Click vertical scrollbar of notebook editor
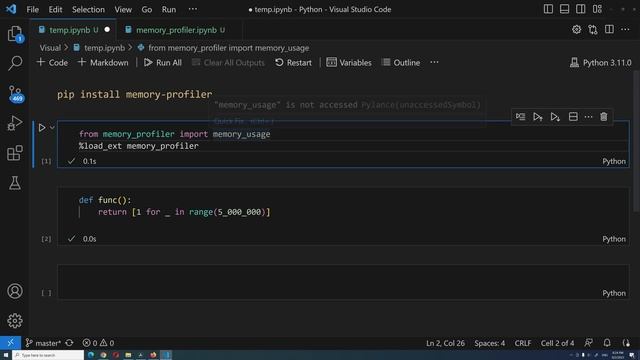Screen dimensions: 640x360 pos(636,141)
